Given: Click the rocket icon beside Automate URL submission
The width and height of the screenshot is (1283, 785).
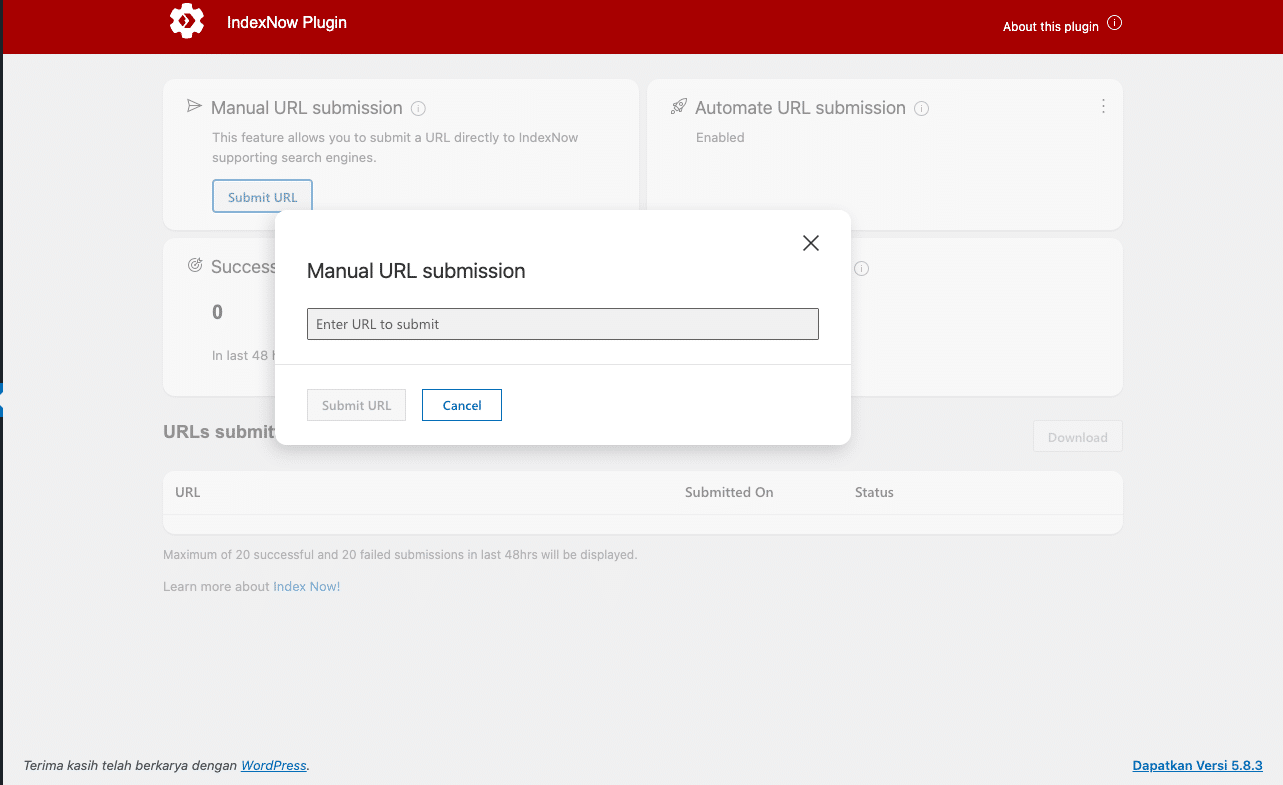Looking at the screenshot, I should pyautogui.click(x=679, y=106).
